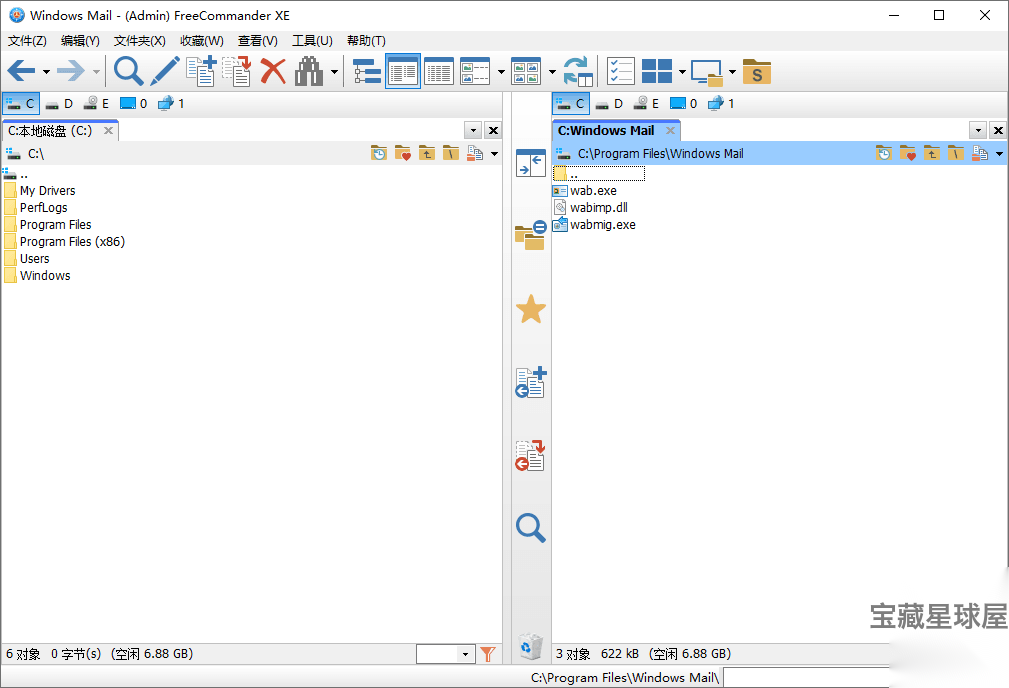The width and height of the screenshot is (1009, 688).
Task: Click the gold favorites star
Action: pos(531,309)
